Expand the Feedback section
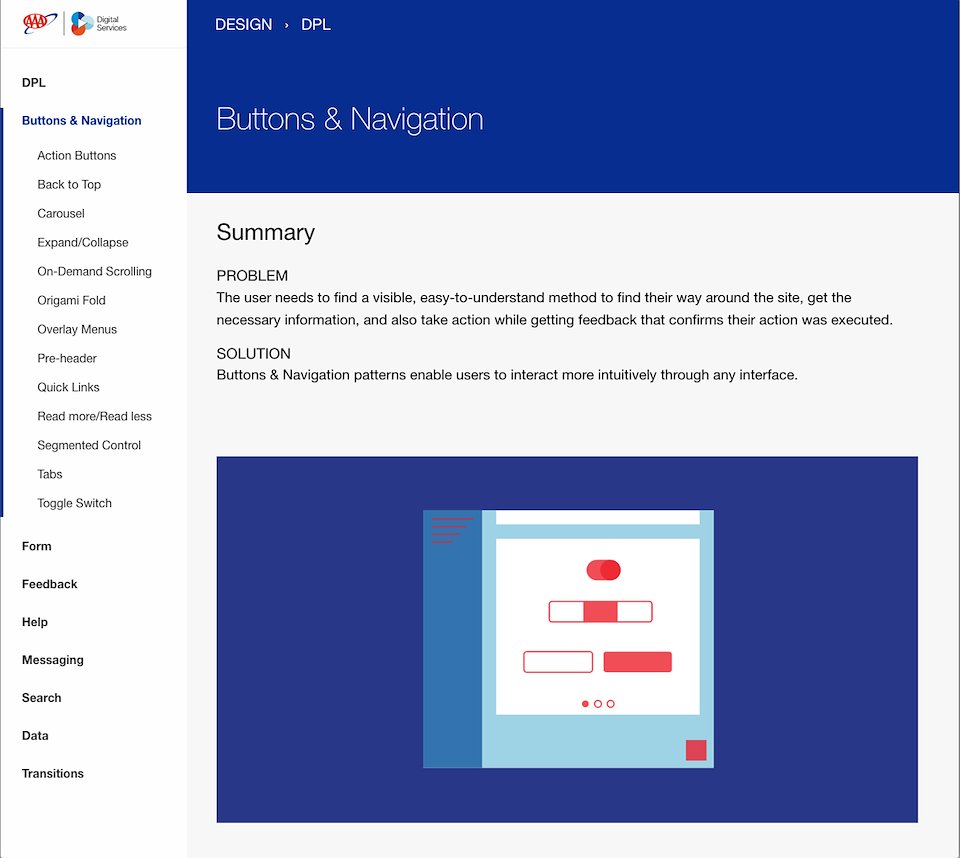 pyautogui.click(x=50, y=584)
